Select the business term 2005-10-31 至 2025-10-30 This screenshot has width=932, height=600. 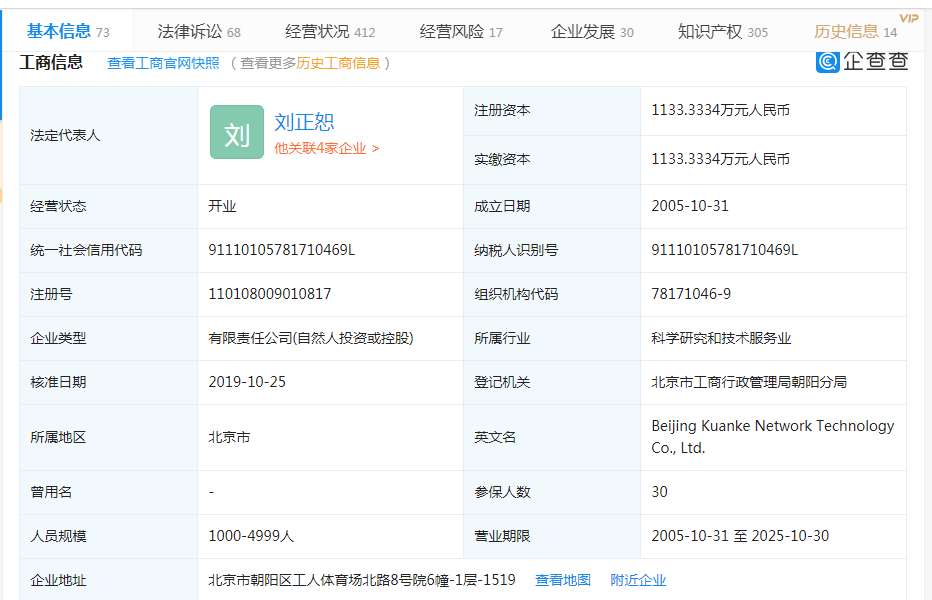coord(740,536)
